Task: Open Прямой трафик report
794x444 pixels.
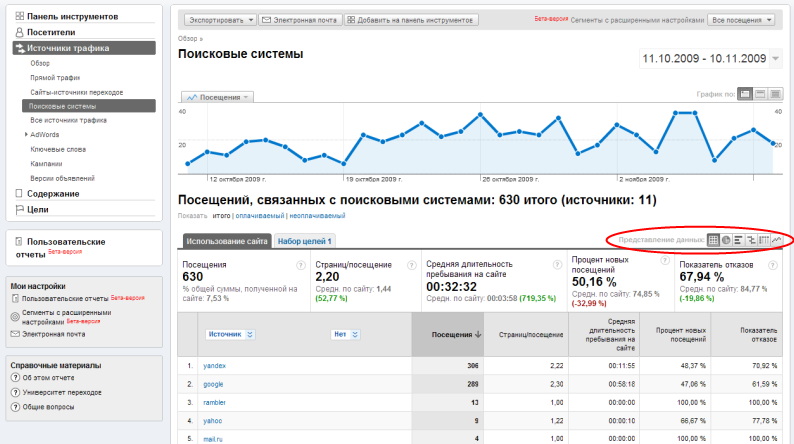Action: point(55,78)
